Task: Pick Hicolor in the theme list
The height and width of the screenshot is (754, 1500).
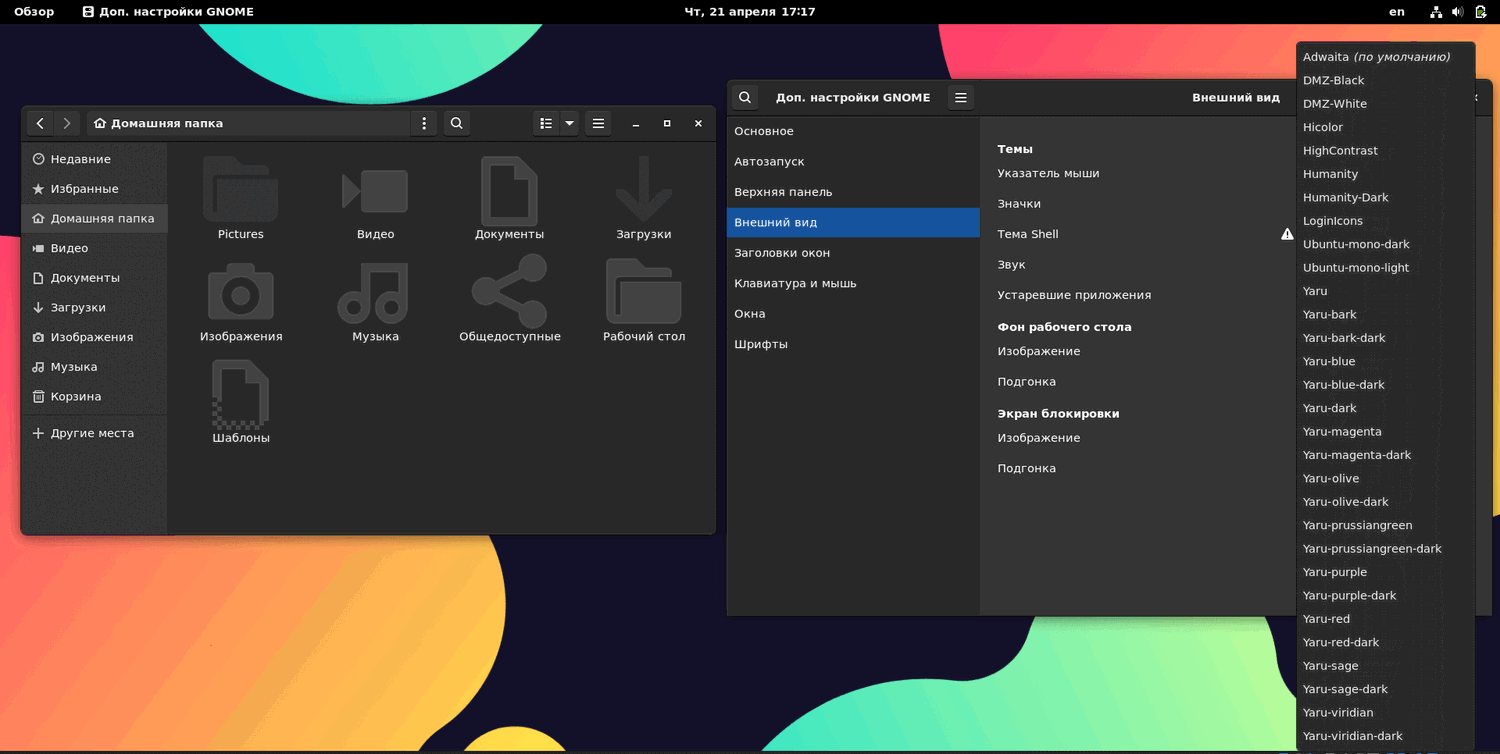Action: (1385, 127)
